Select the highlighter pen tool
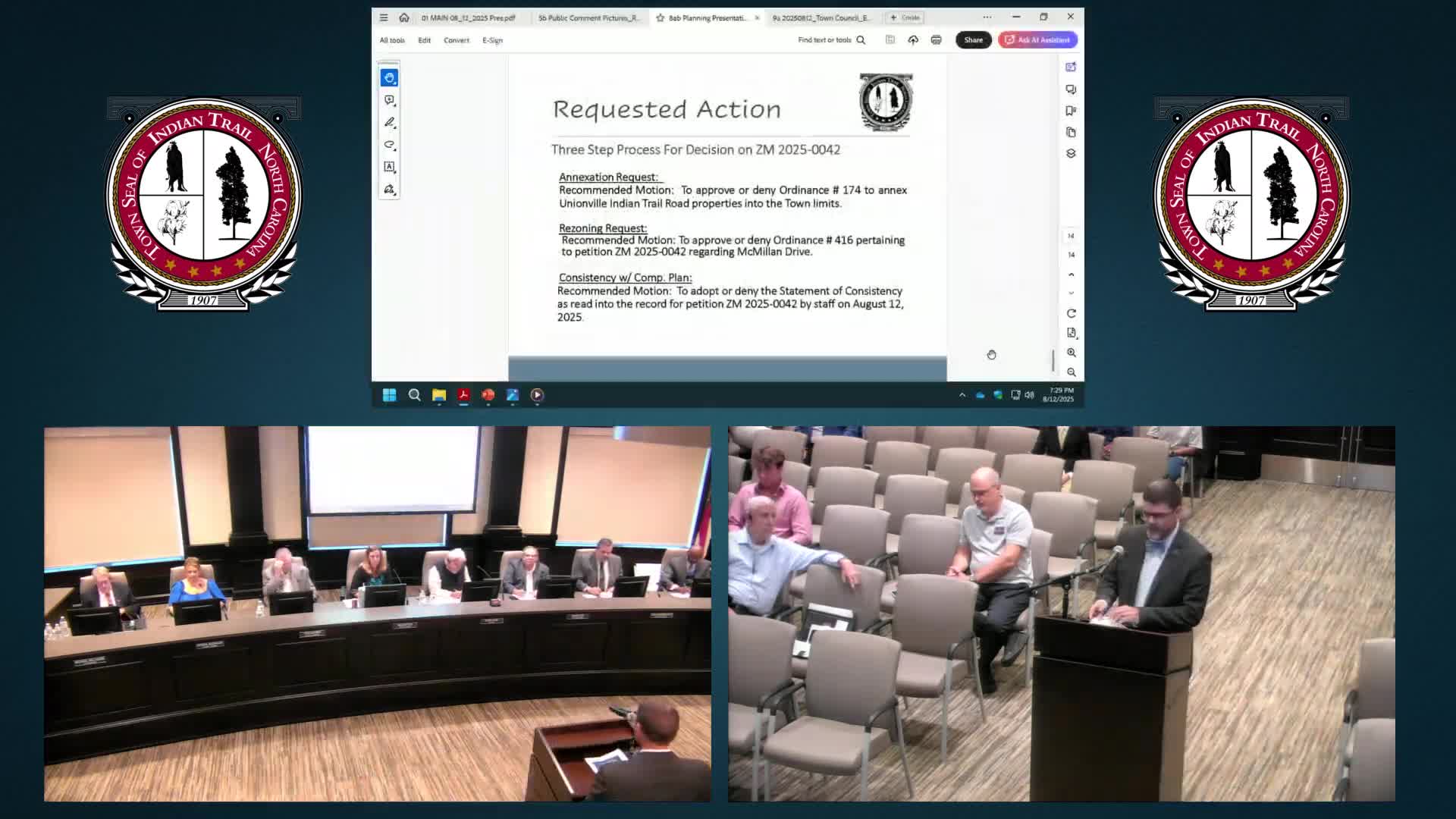1456x819 pixels. pos(389,122)
